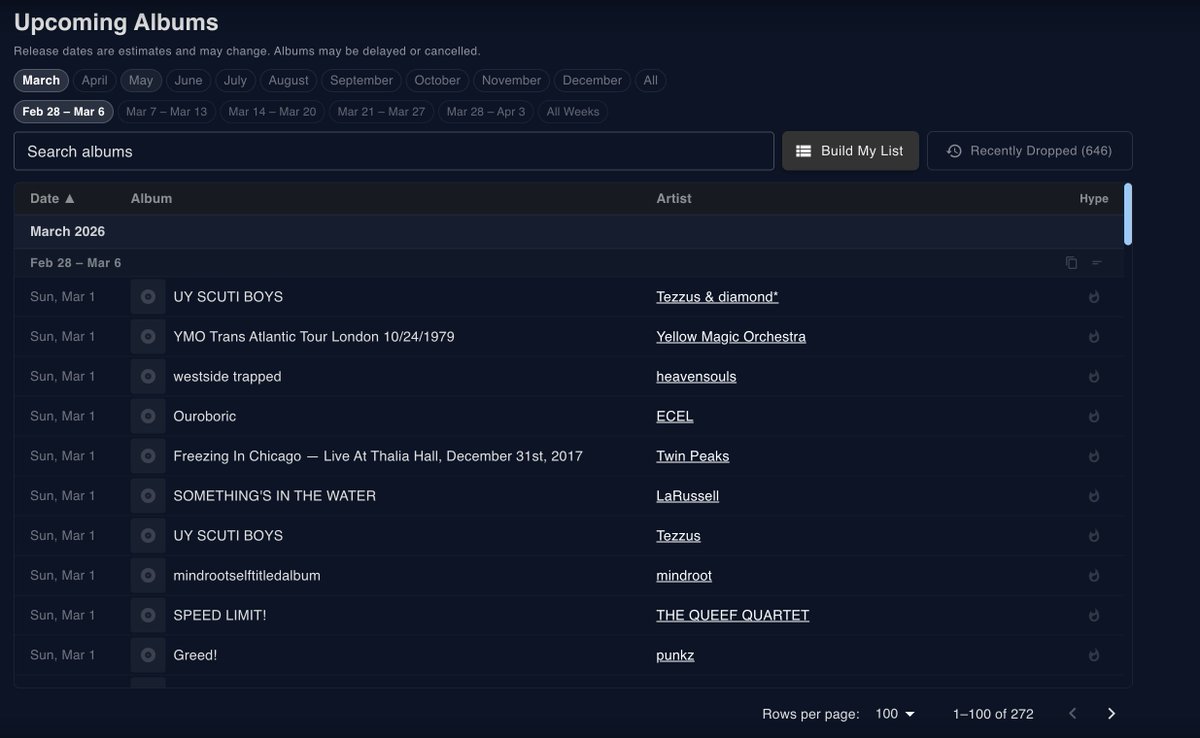The width and height of the screenshot is (1200, 738).
Task: Click album art placeholder for westside trapped
Action: 148,376
